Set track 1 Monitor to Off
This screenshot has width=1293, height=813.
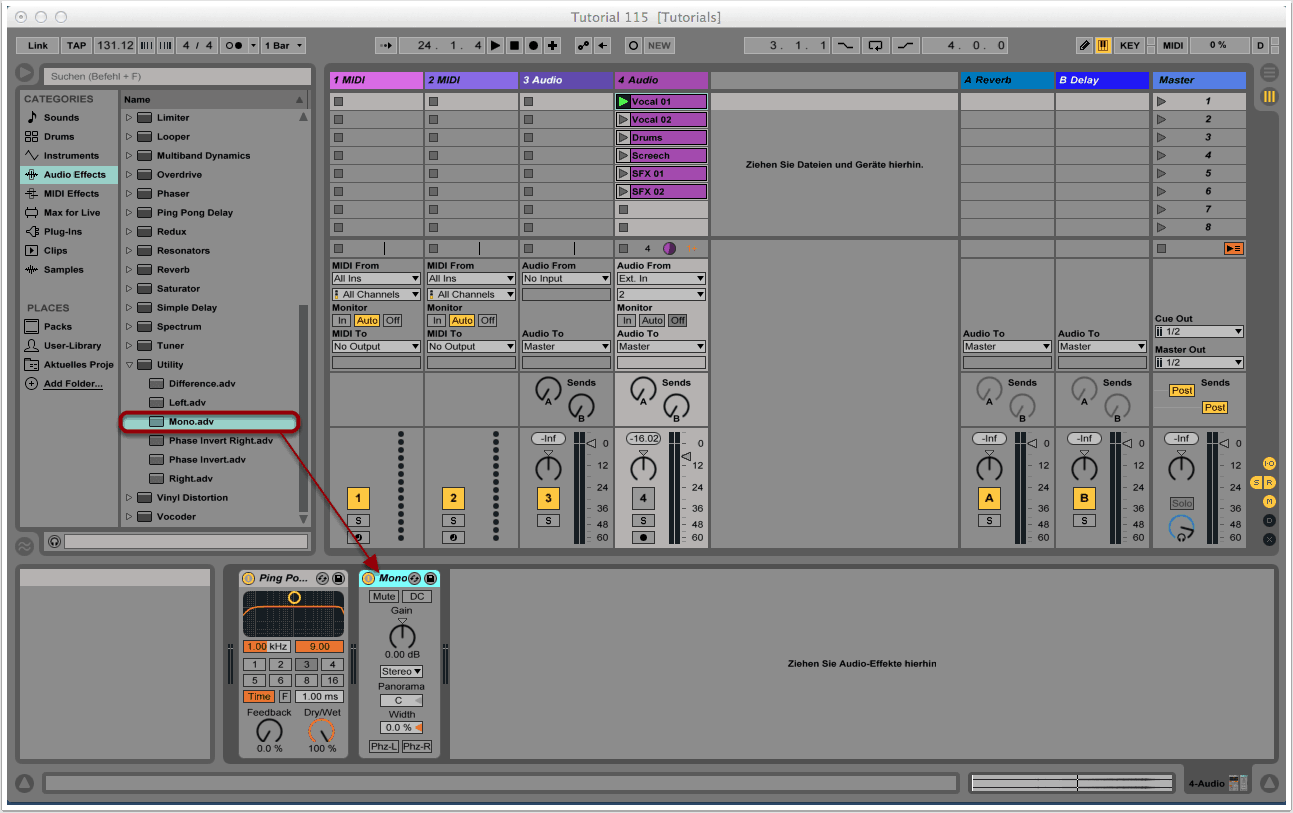[392, 321]
